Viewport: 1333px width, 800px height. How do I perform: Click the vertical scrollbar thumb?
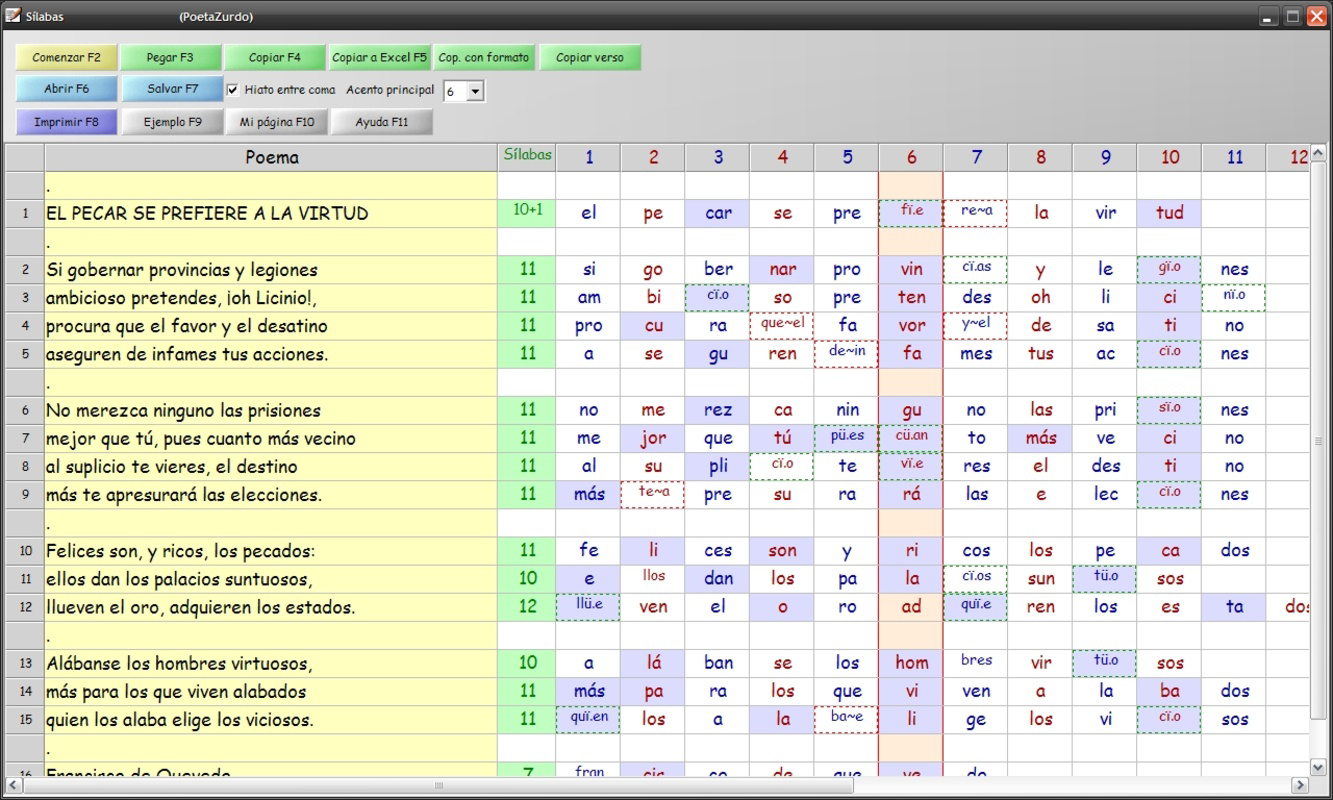[1318, 441]
